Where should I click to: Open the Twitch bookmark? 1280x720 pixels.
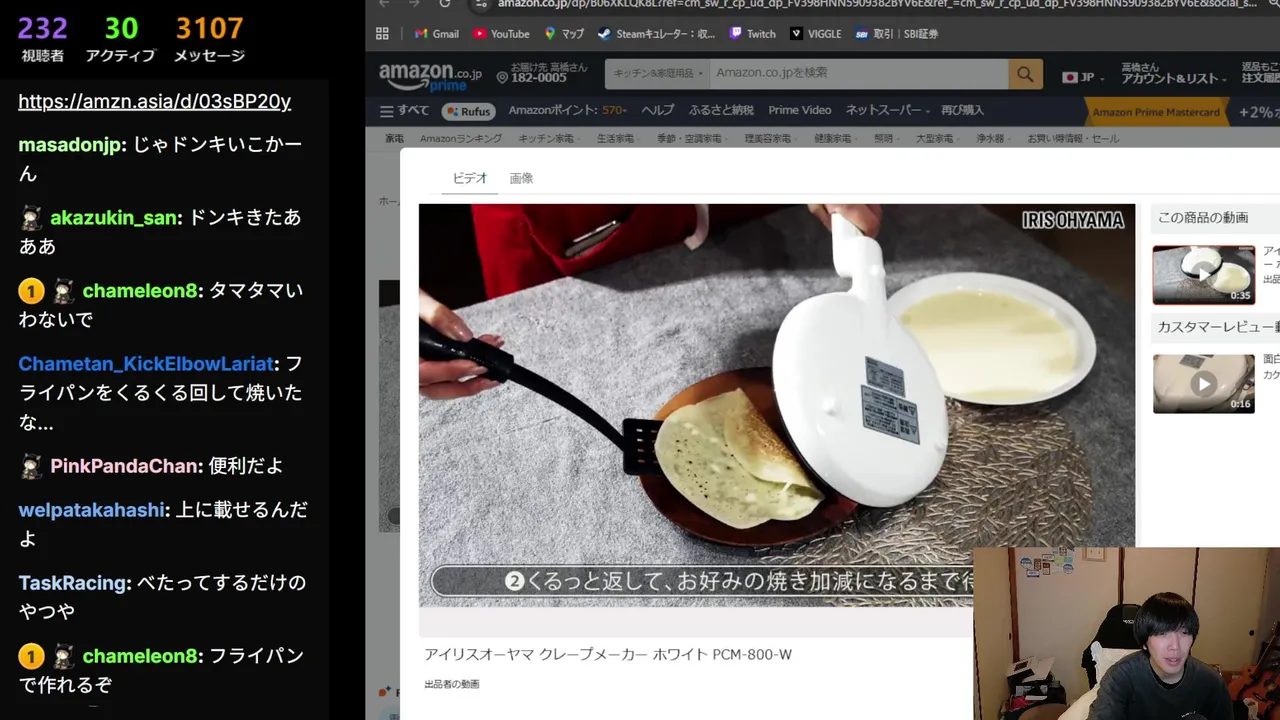[x=753, y=34]
